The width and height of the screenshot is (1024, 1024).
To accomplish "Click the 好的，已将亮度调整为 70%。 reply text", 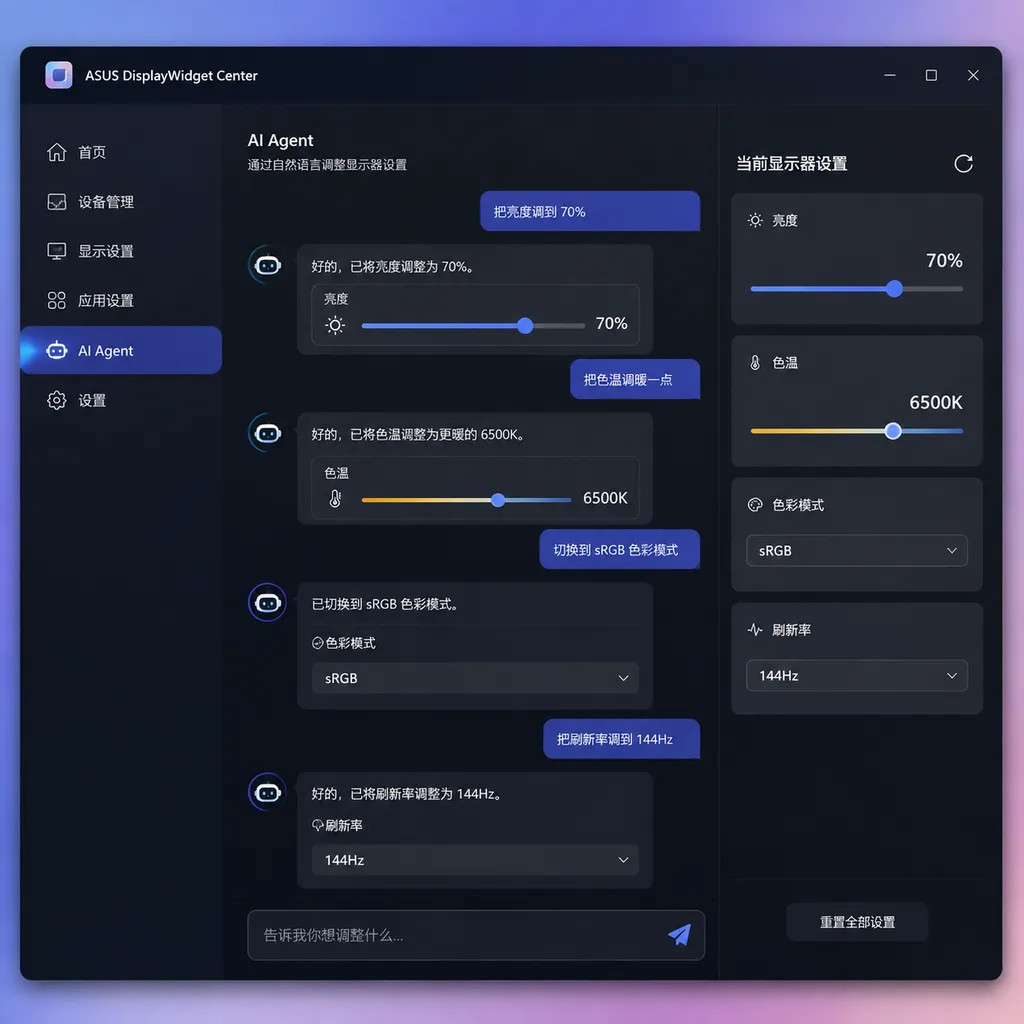I will click(x=393, y=266).
